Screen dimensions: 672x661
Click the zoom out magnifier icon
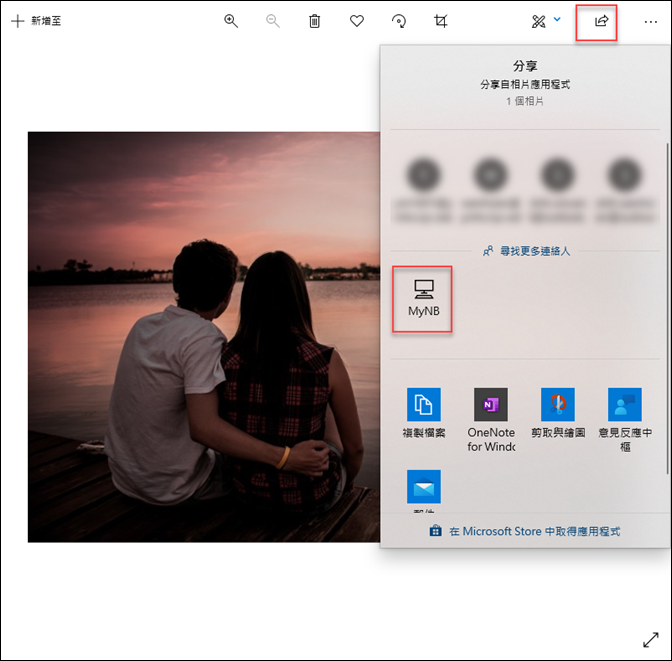click(273, 21)
